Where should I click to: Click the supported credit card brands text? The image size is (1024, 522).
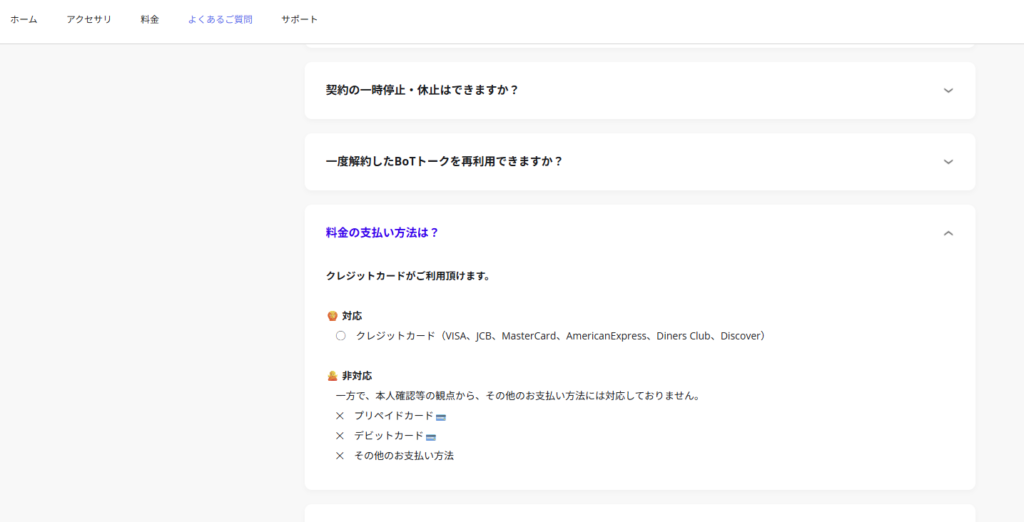560,336
